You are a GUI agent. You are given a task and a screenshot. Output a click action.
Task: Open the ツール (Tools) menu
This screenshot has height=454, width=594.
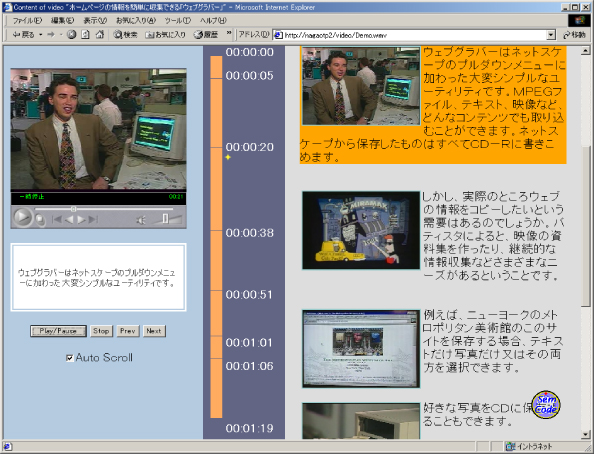tap(178, 20)
